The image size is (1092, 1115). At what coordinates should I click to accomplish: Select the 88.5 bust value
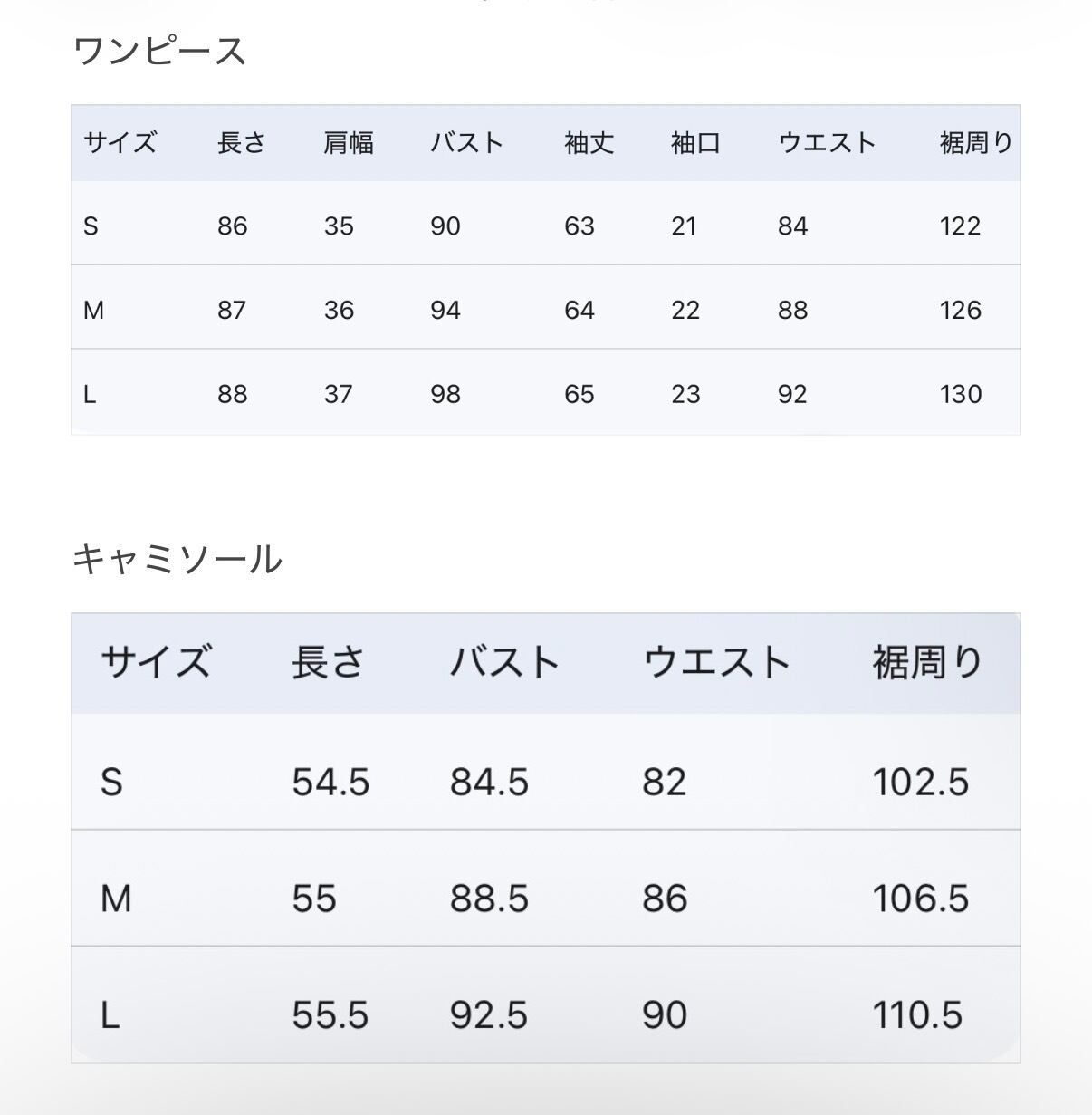[x=489, y=899]
